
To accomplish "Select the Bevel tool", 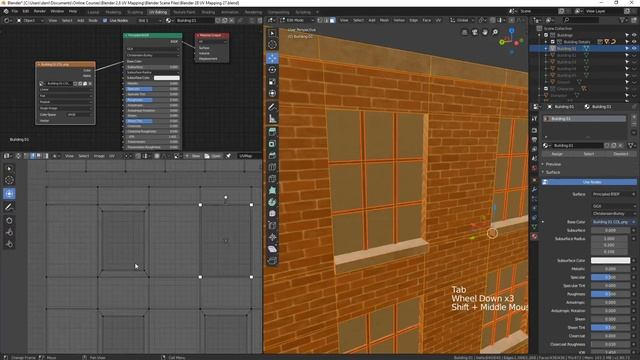I will 272,155.
